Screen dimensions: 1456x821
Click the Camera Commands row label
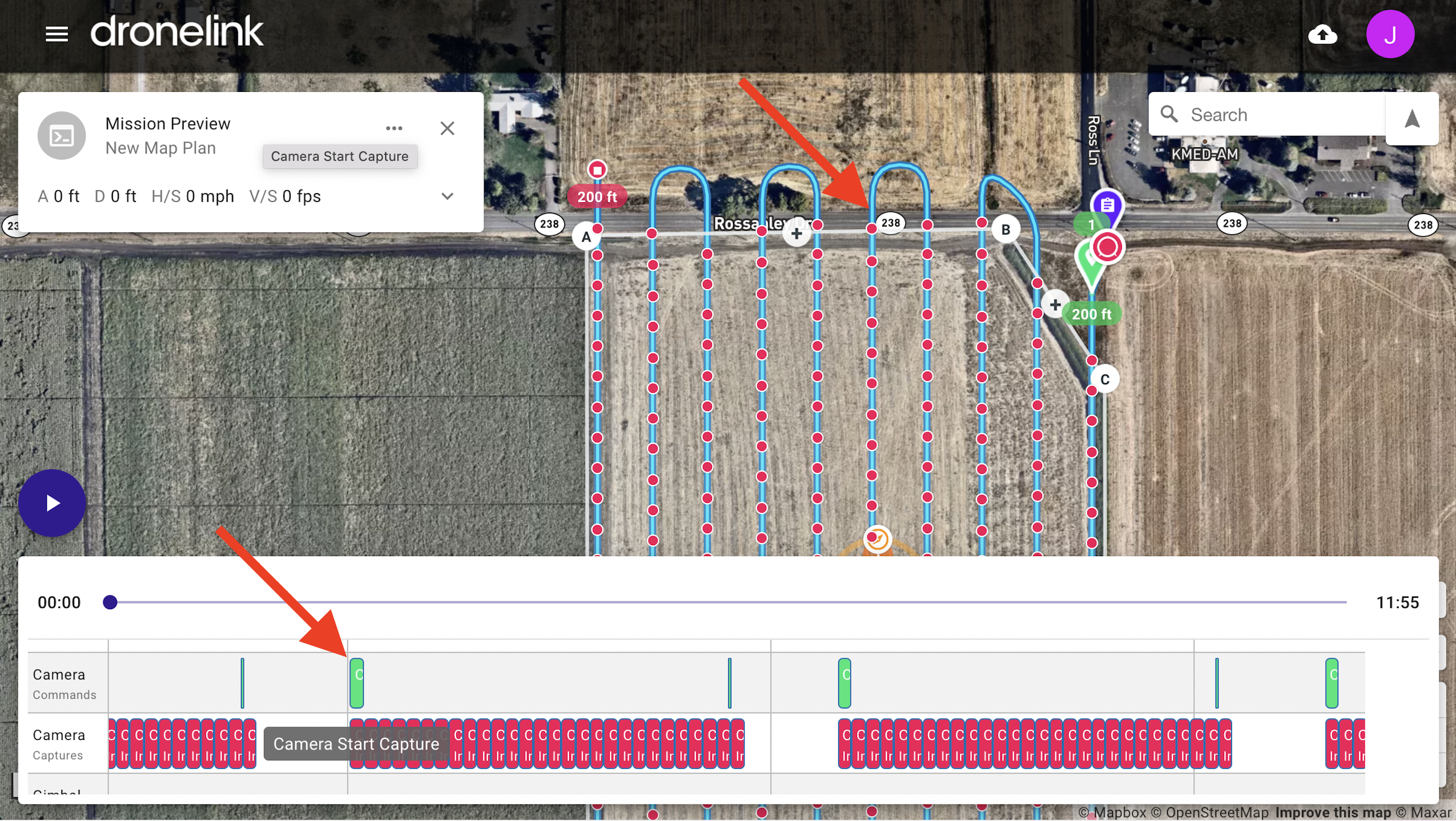[x=64, y=683]
